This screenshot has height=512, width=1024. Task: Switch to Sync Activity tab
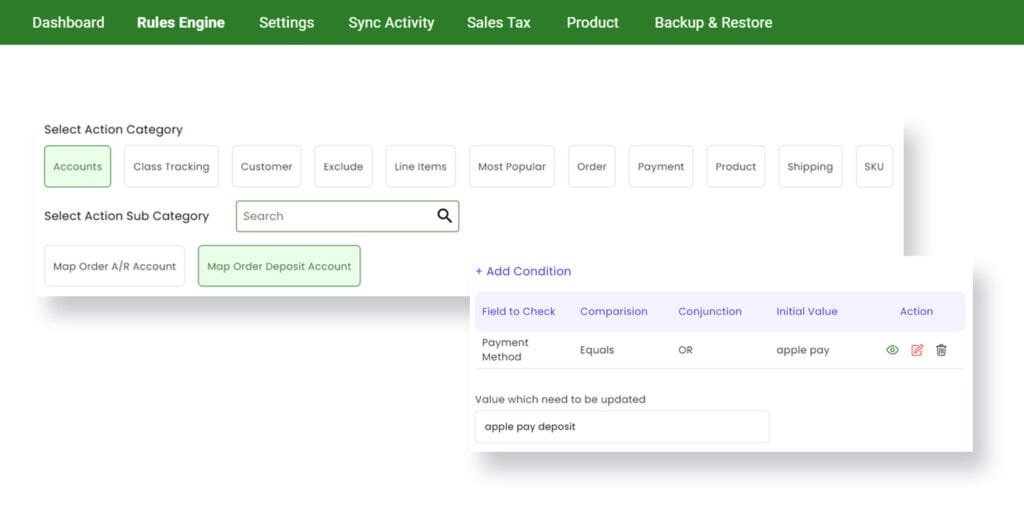391,22
